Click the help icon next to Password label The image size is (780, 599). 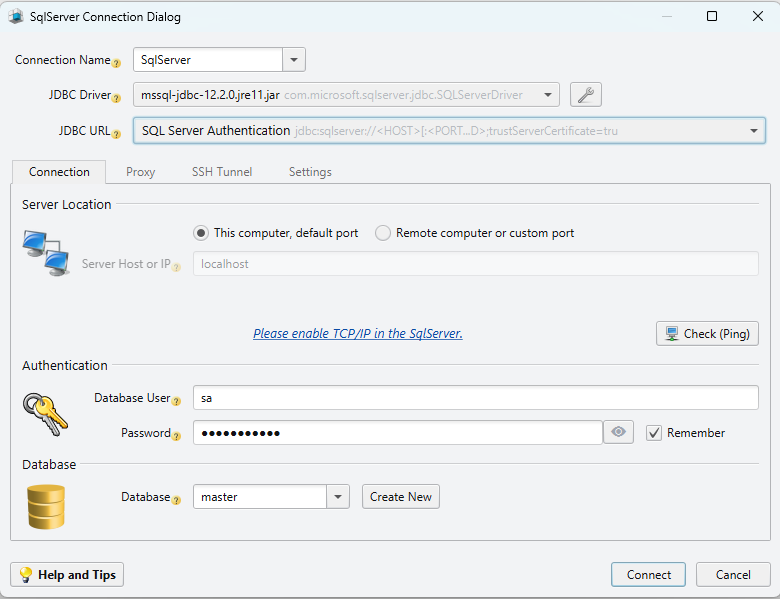coord(177,436)
